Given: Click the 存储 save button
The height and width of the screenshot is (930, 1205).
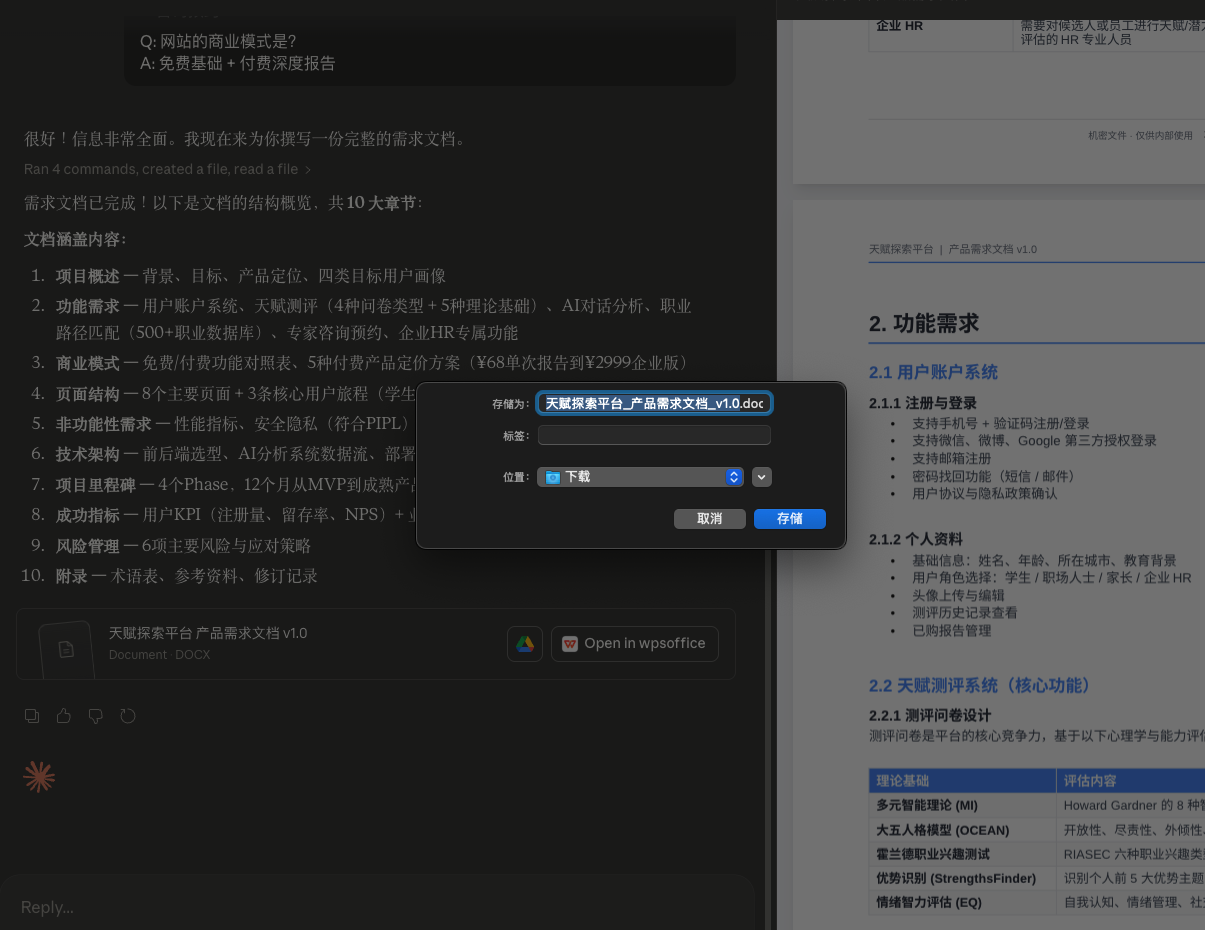Looking at the screenshot, I should coord(789,519).
